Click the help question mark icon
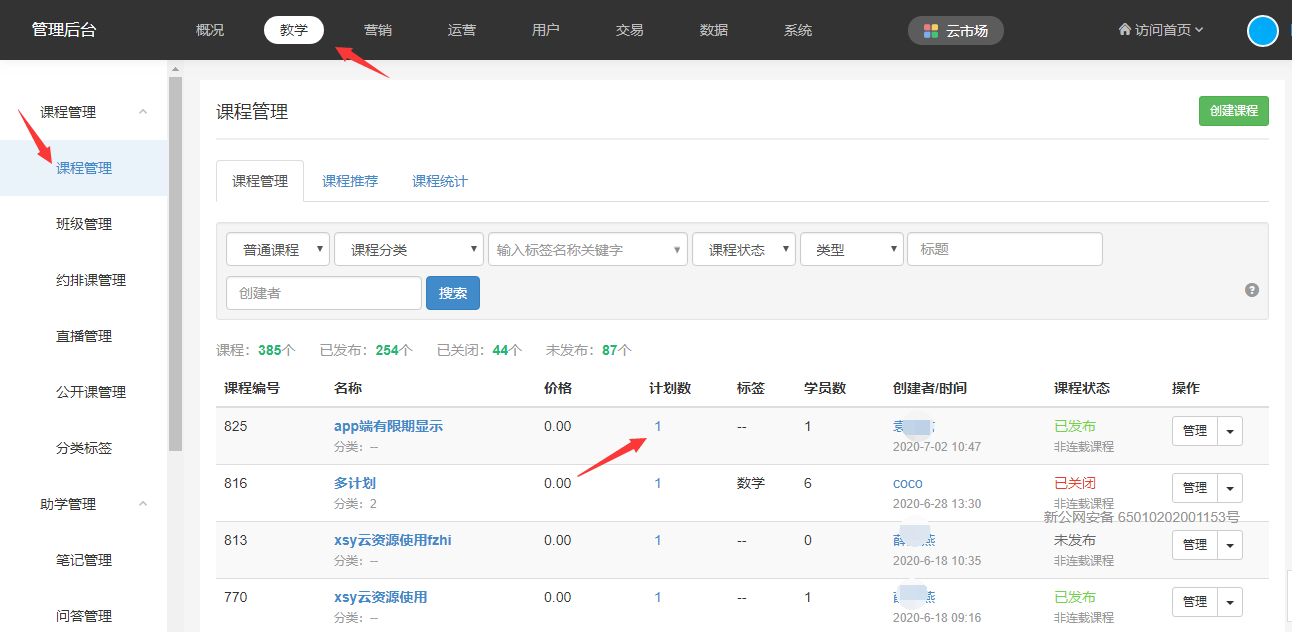 (1251, 290)
